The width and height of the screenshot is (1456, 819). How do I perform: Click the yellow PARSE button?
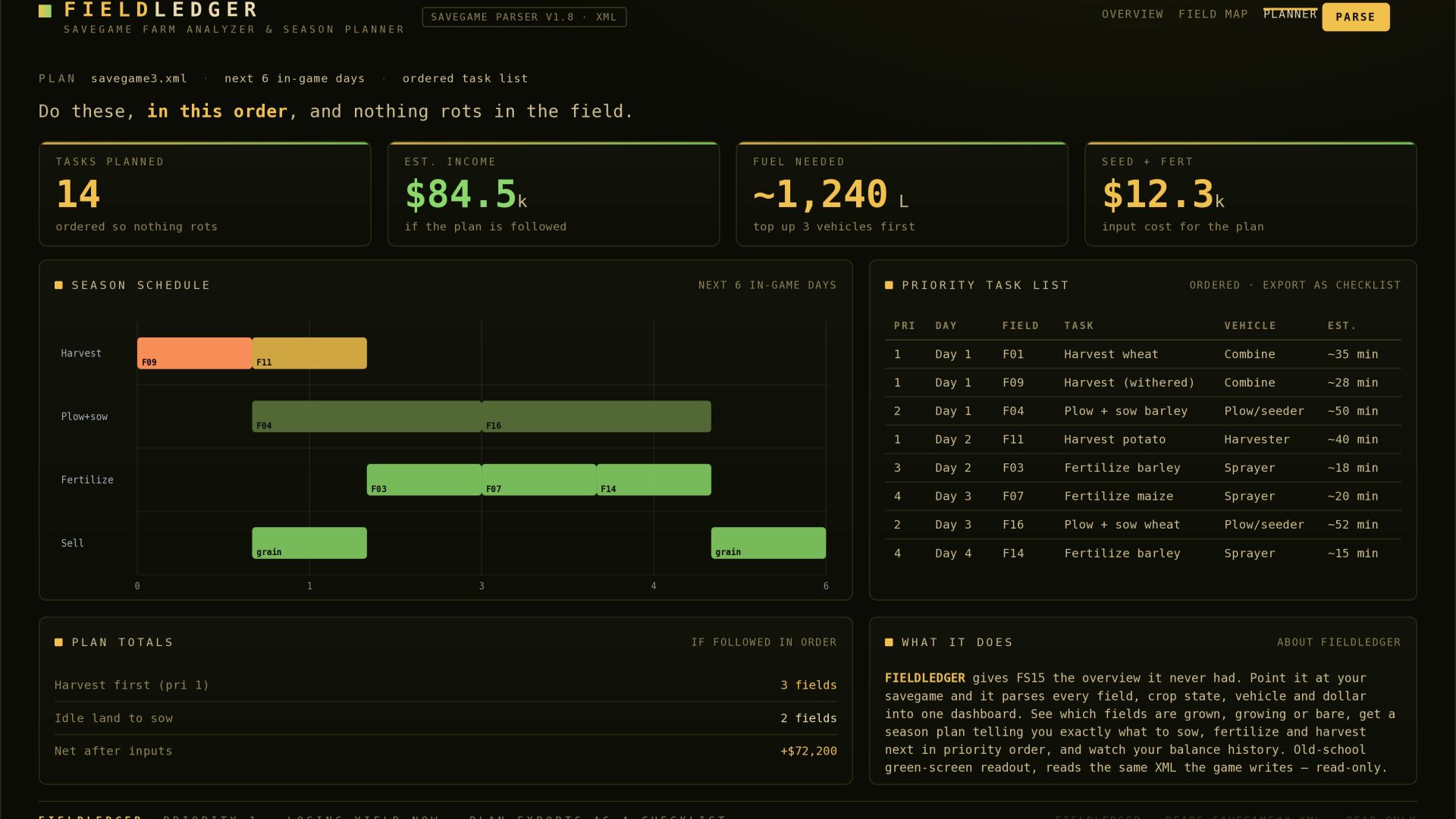tap(1355, 17)
